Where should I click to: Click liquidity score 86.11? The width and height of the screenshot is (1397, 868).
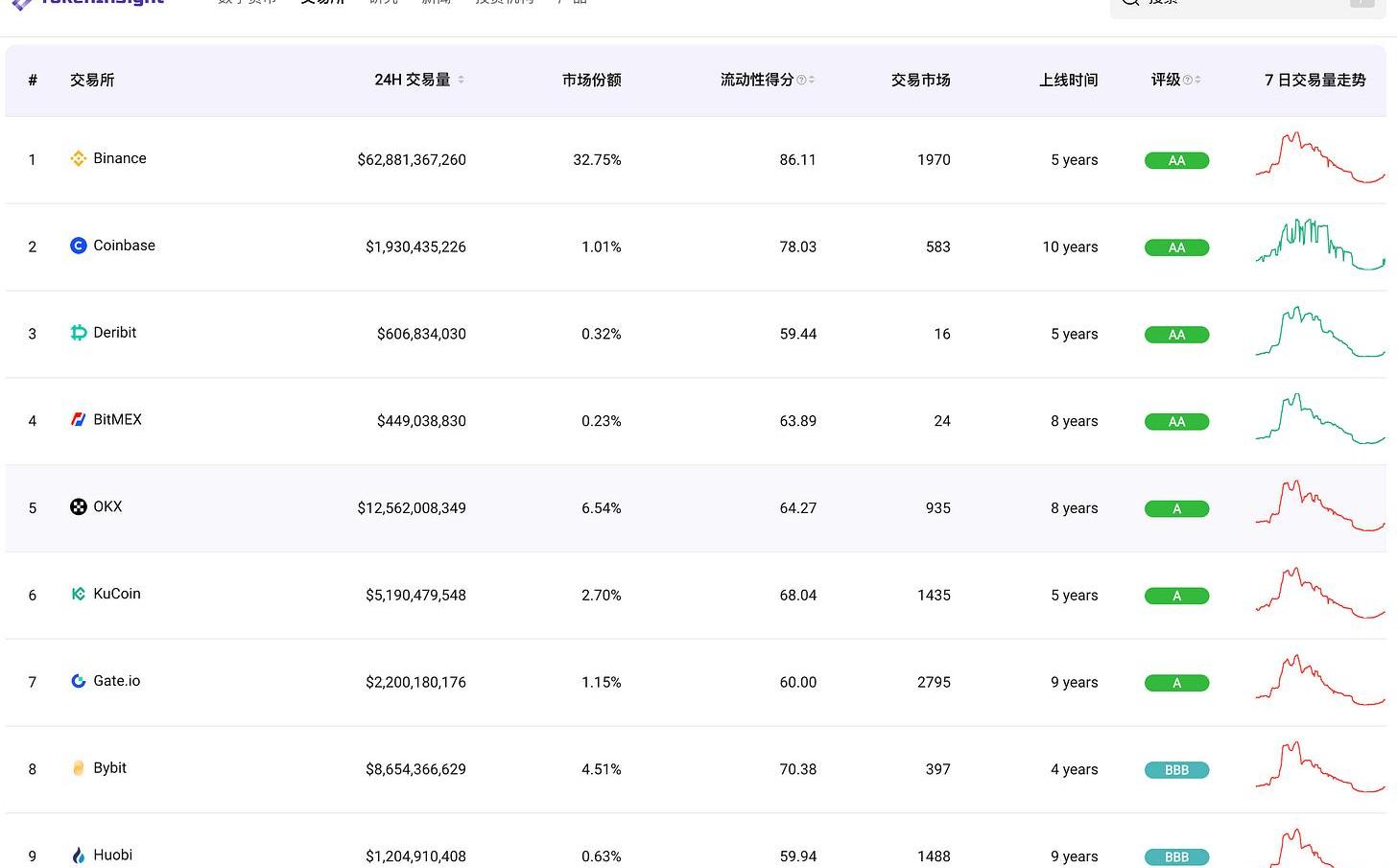pos(797,160)
